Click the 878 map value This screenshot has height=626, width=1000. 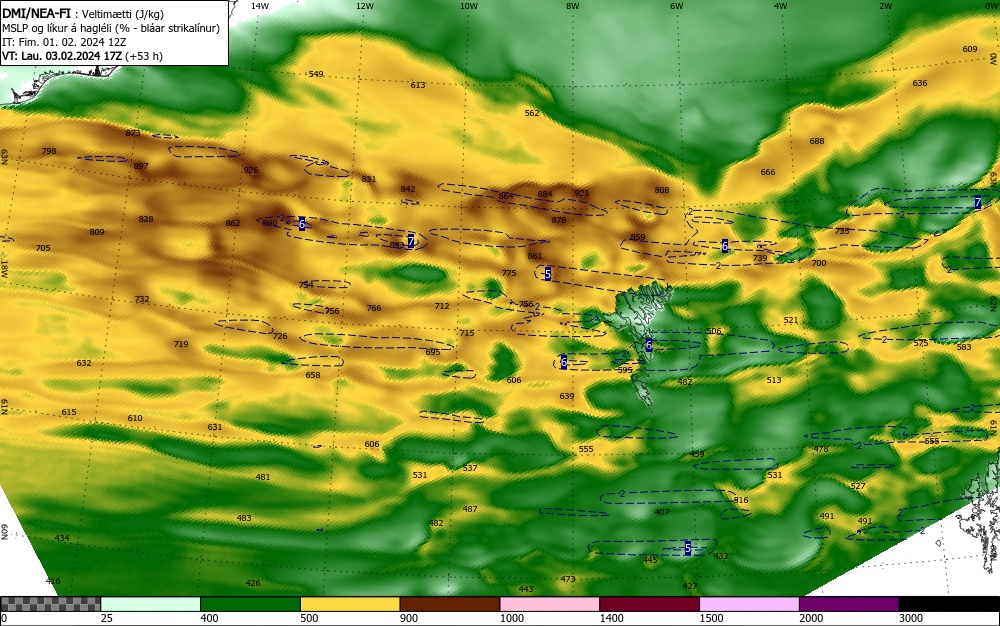(559, 220)
